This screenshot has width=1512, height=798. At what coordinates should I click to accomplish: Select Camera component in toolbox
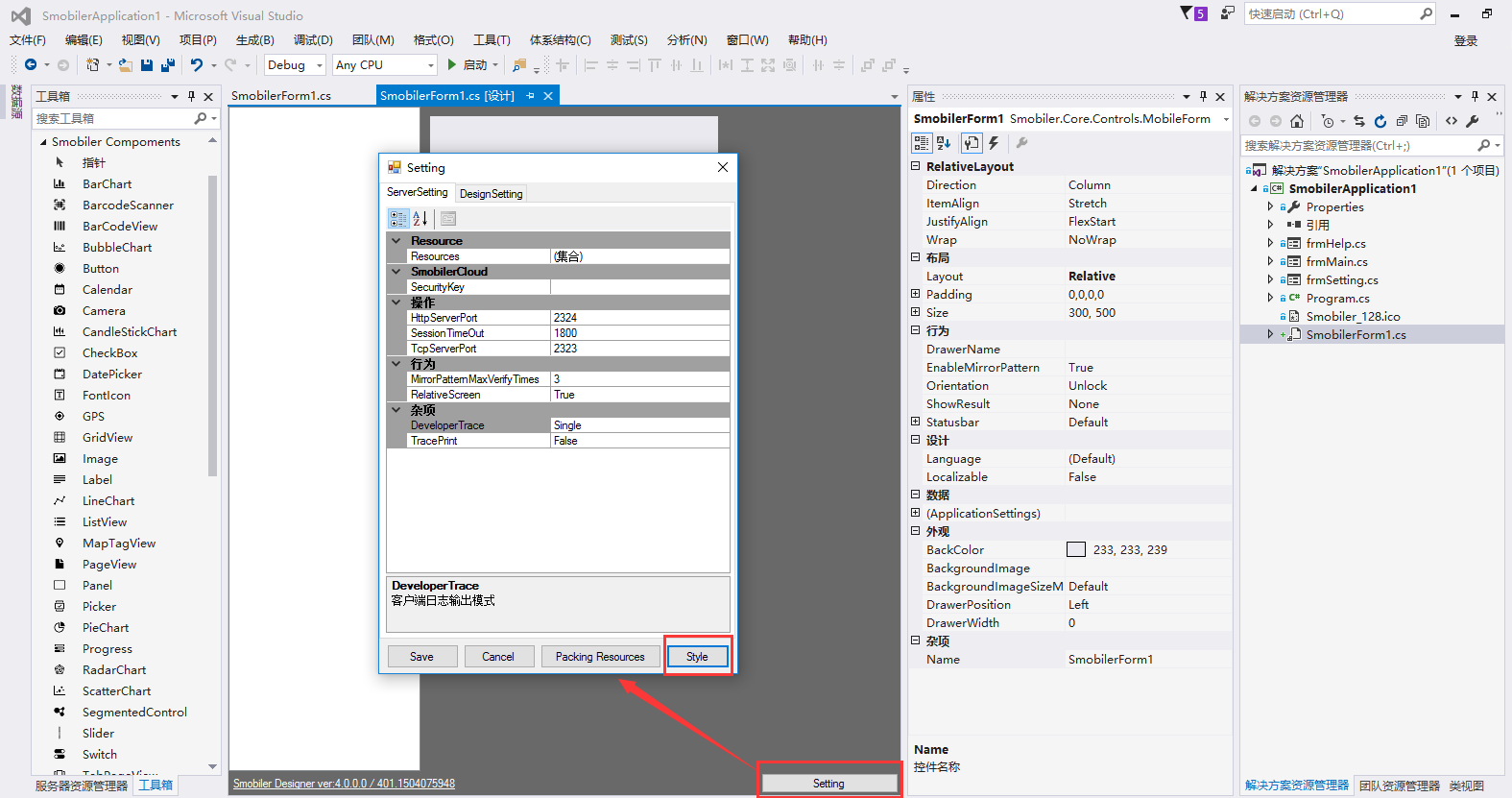[104, 310]
